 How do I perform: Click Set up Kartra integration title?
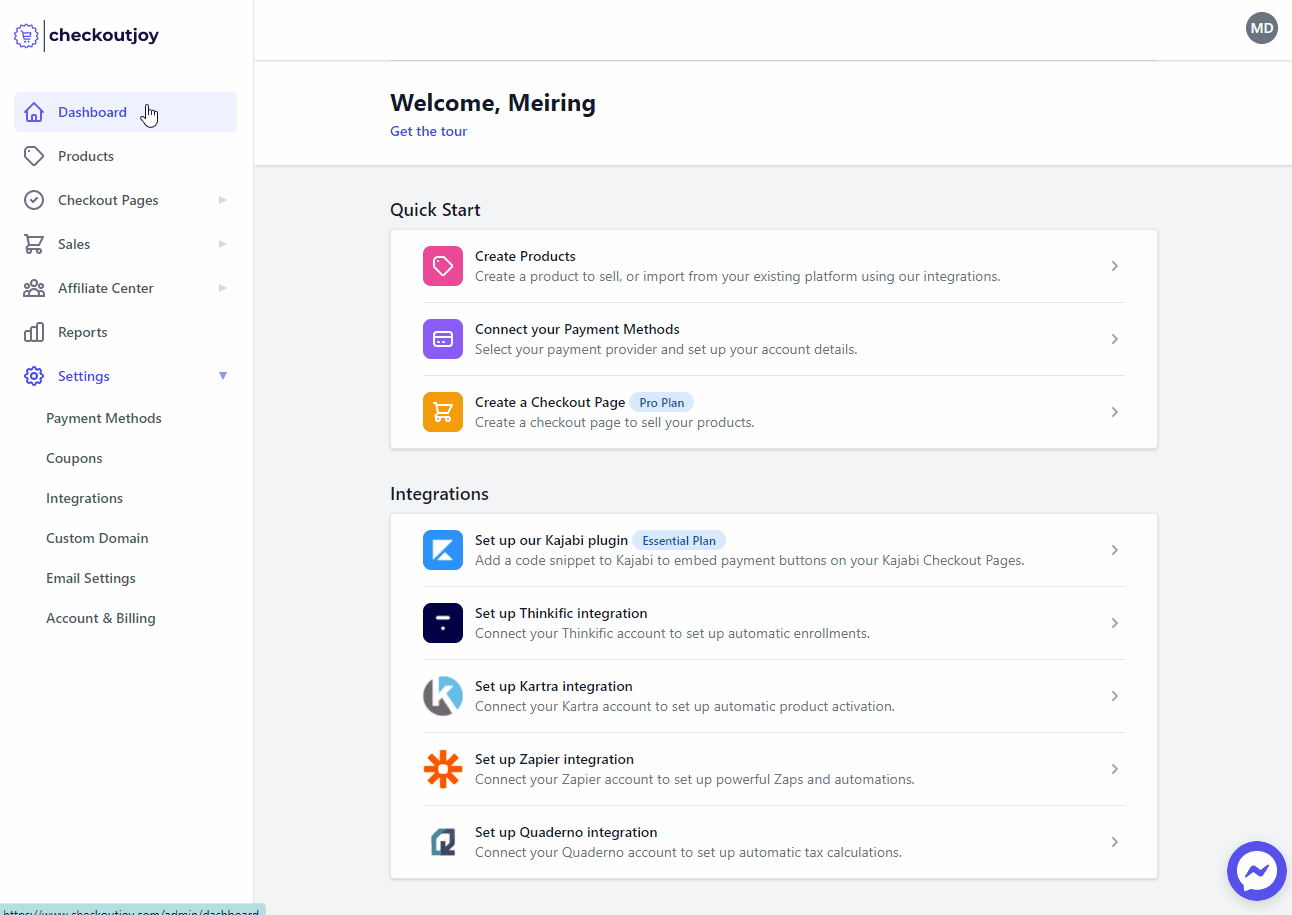[554, 686]
